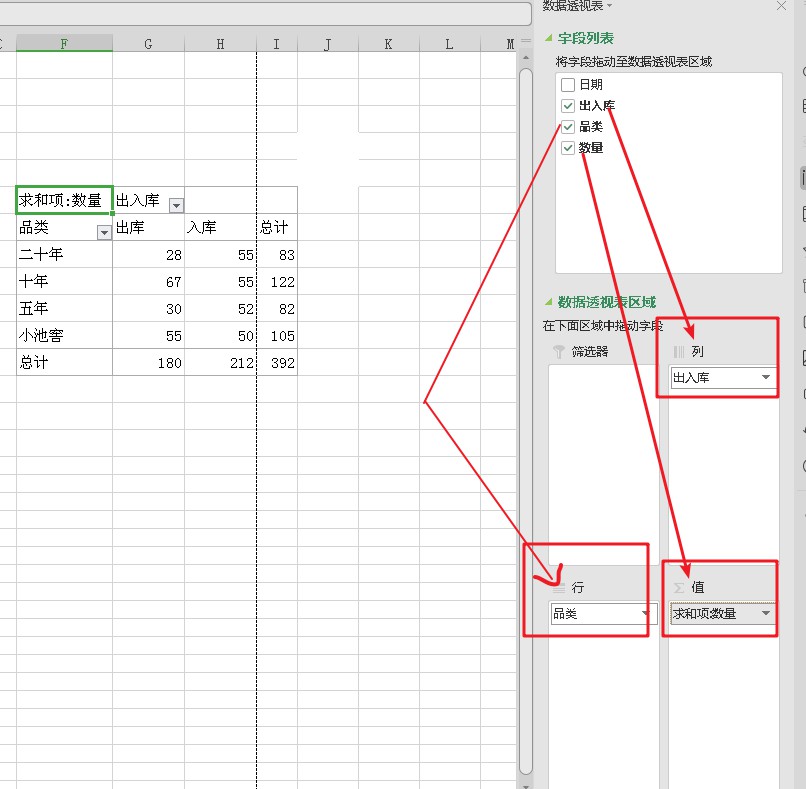806x789 pixels.
Task: Click the 值 area sigma icon
Action: 679,588
